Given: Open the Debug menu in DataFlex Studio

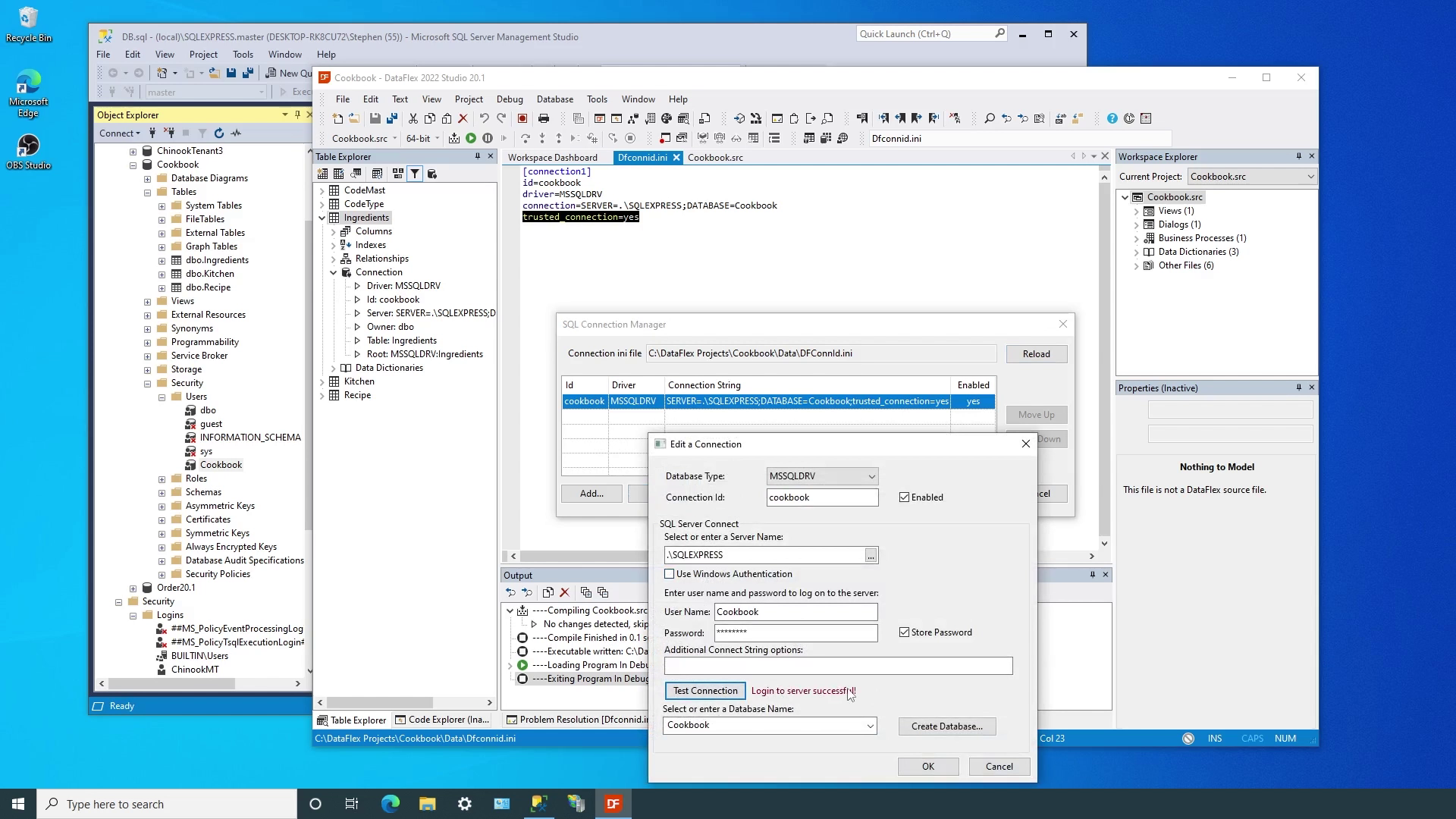Looking at the screenshot, I should coord(510,99).
